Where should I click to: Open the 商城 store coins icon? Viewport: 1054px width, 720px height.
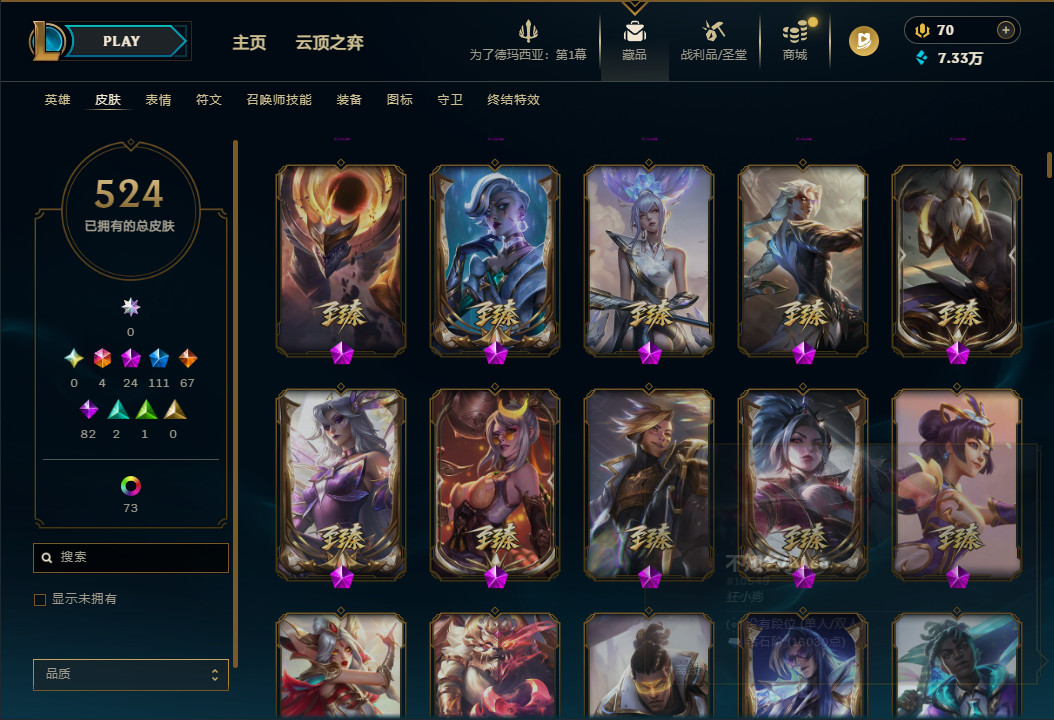[x=795, y=32]
